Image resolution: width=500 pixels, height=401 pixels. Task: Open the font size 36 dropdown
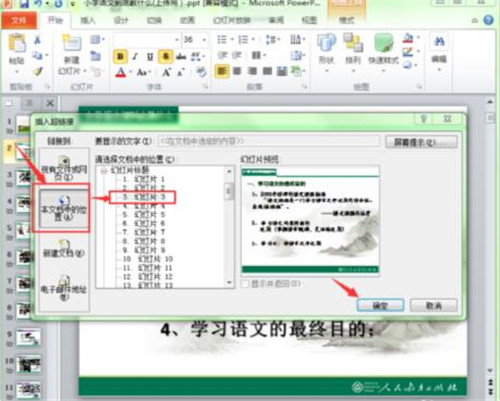click(204, 40)
